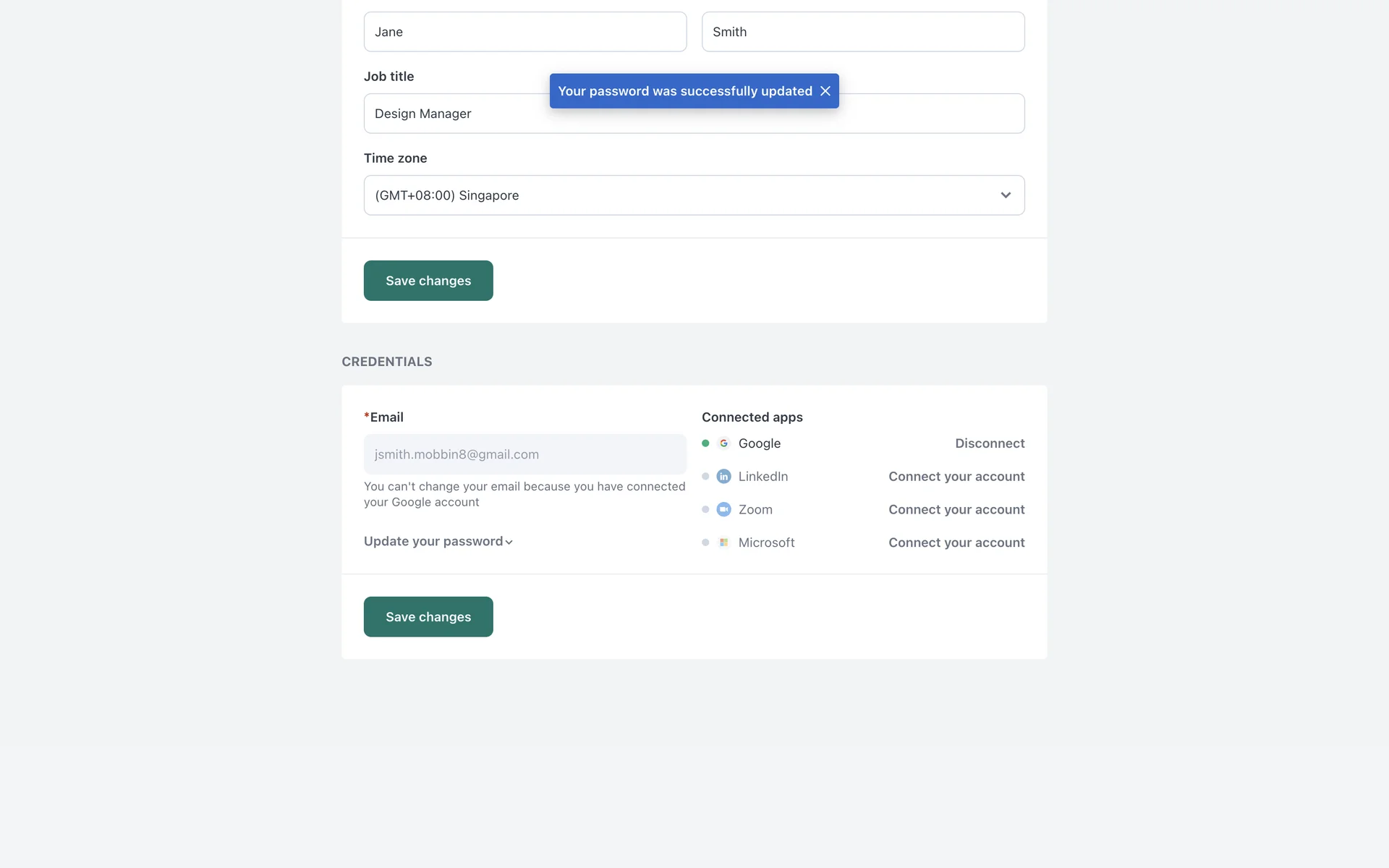Click the Time zone chevron arrow

[x=1006, y=195]
